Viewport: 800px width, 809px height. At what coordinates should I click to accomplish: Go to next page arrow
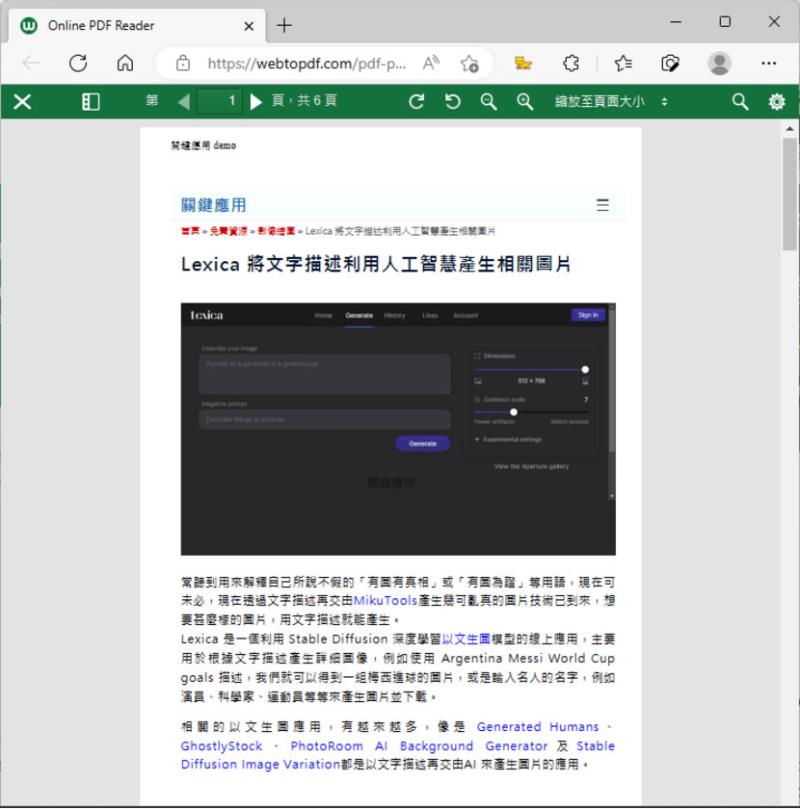click(255, 101)
